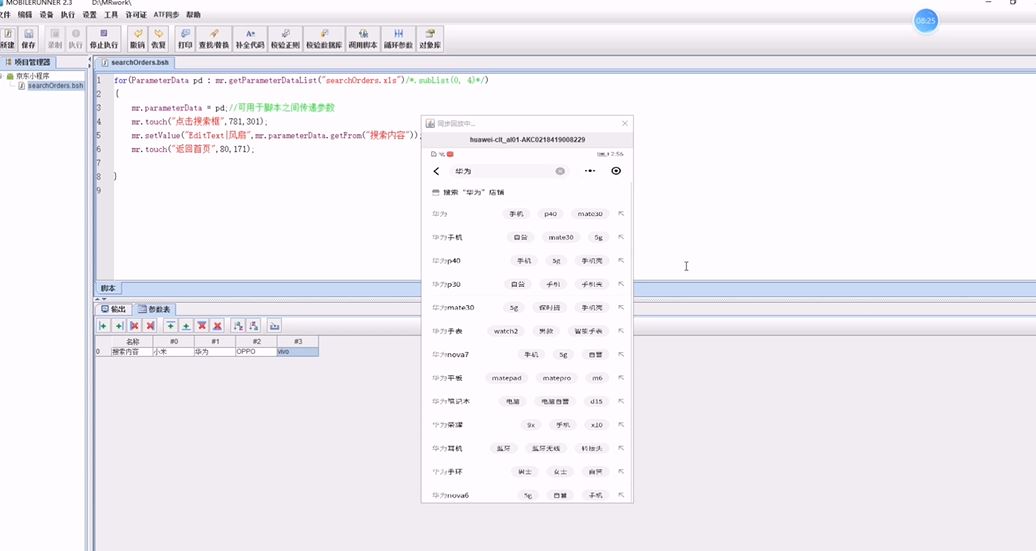Image resolution: width=1036 pixels, height=551 pixels.
Task: Open three-dot menu in mini program header
Action: [590, 171]
